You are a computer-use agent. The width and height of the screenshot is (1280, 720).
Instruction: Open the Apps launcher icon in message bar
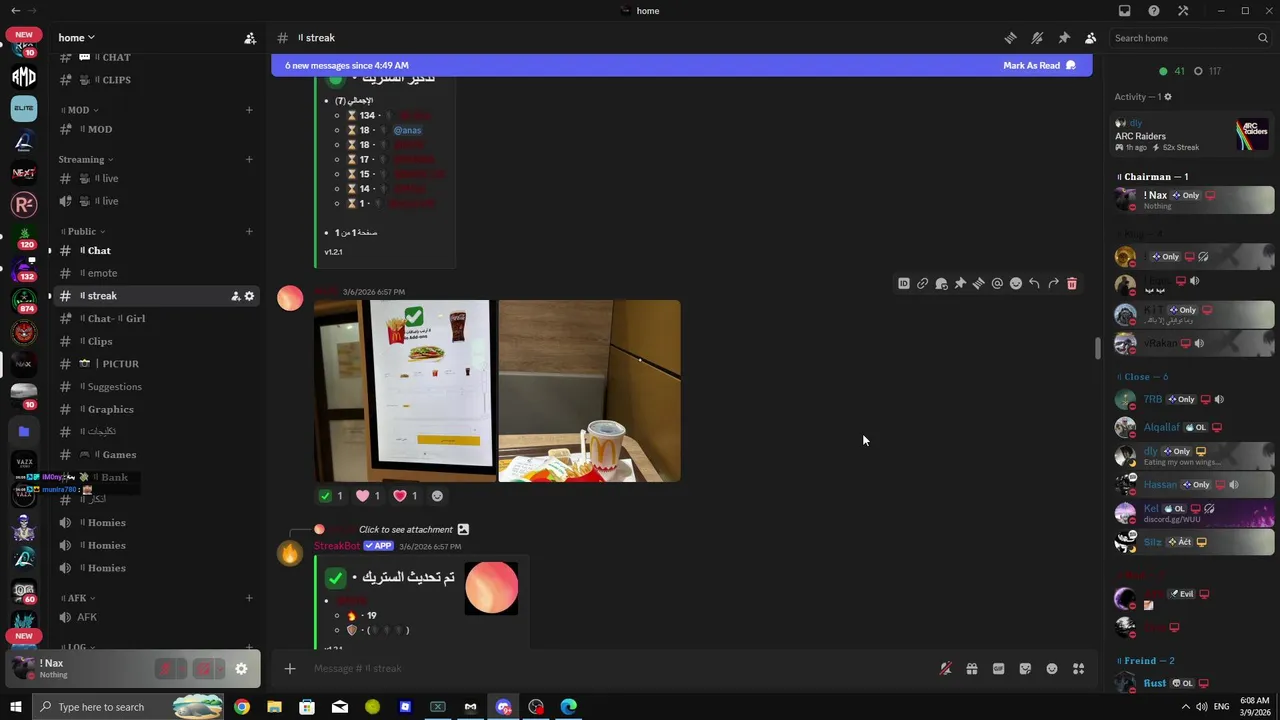[x=1078, y=669]
